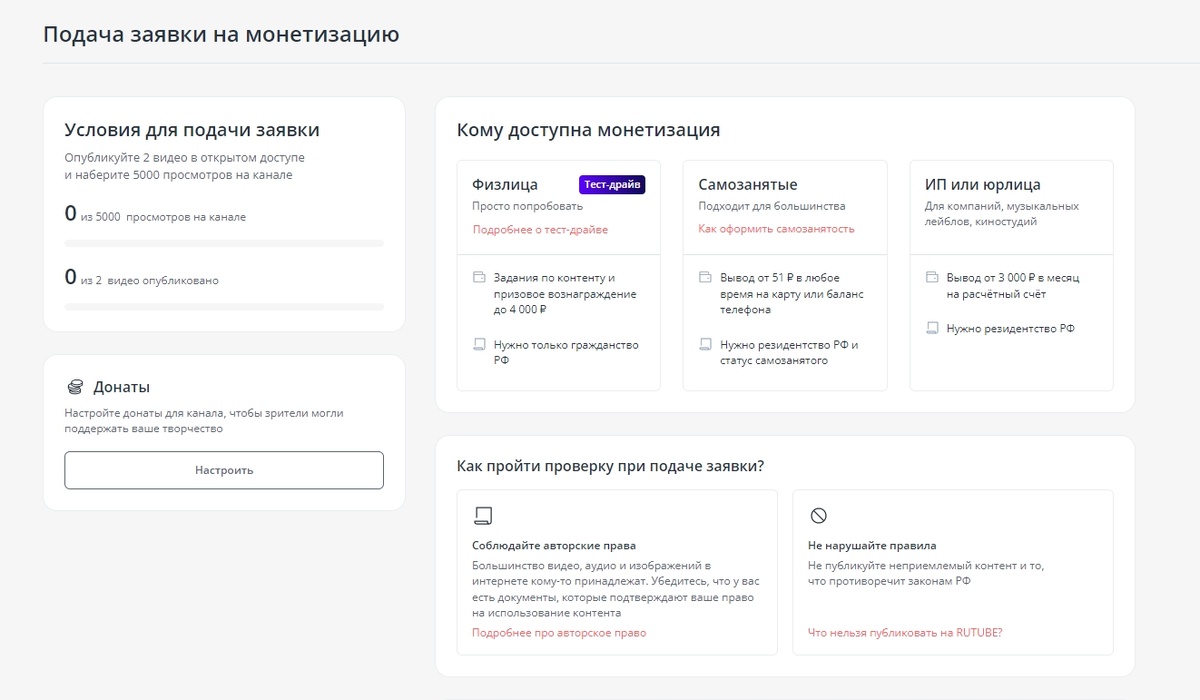
Task: Click 'Вывод от 51 ₽ в любое время' text
Action: 792,294
